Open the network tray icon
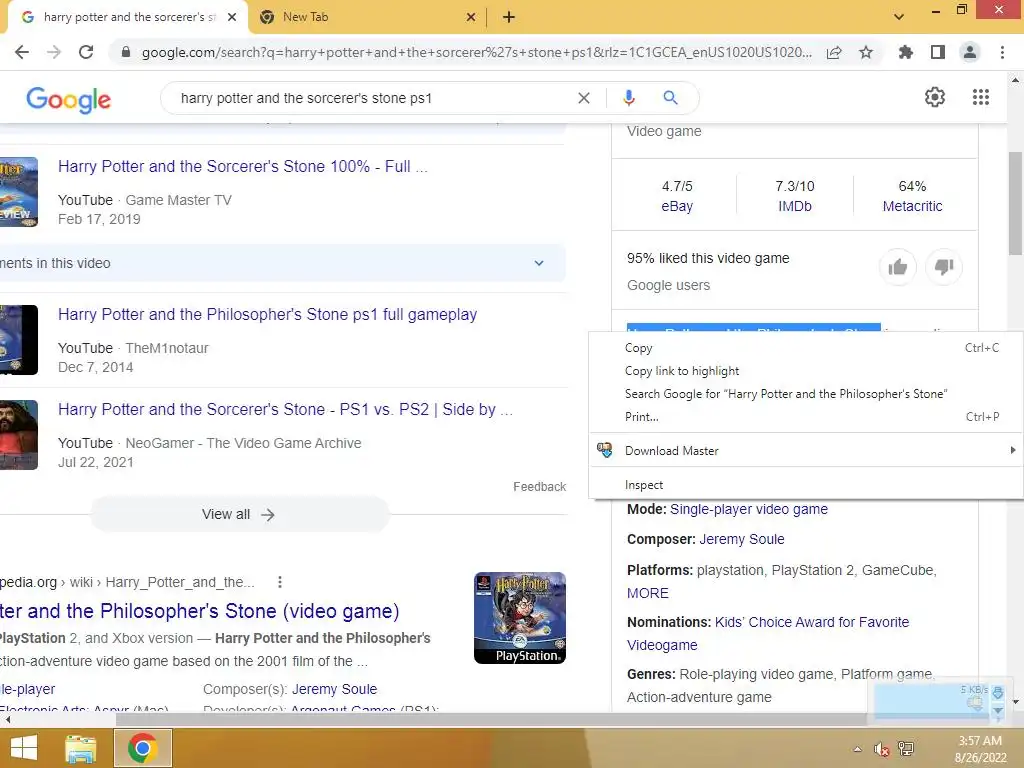 (906, 749)
